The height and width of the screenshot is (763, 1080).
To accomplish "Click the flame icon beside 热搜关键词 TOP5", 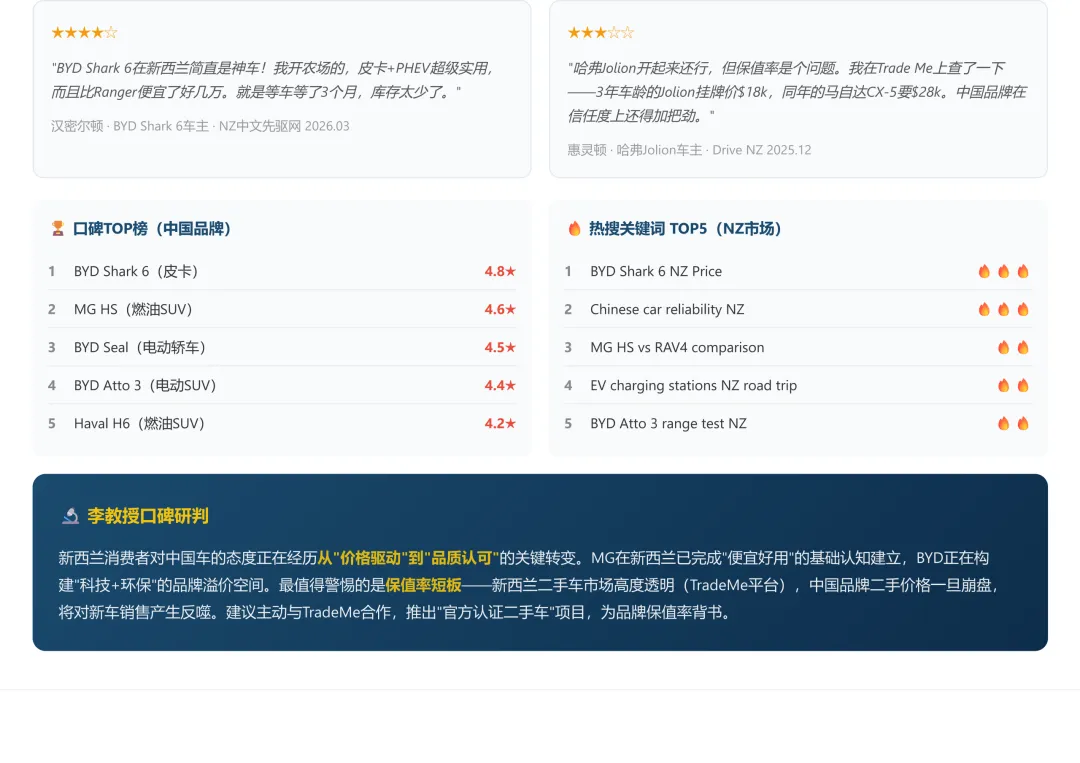I will coord(574,229).
